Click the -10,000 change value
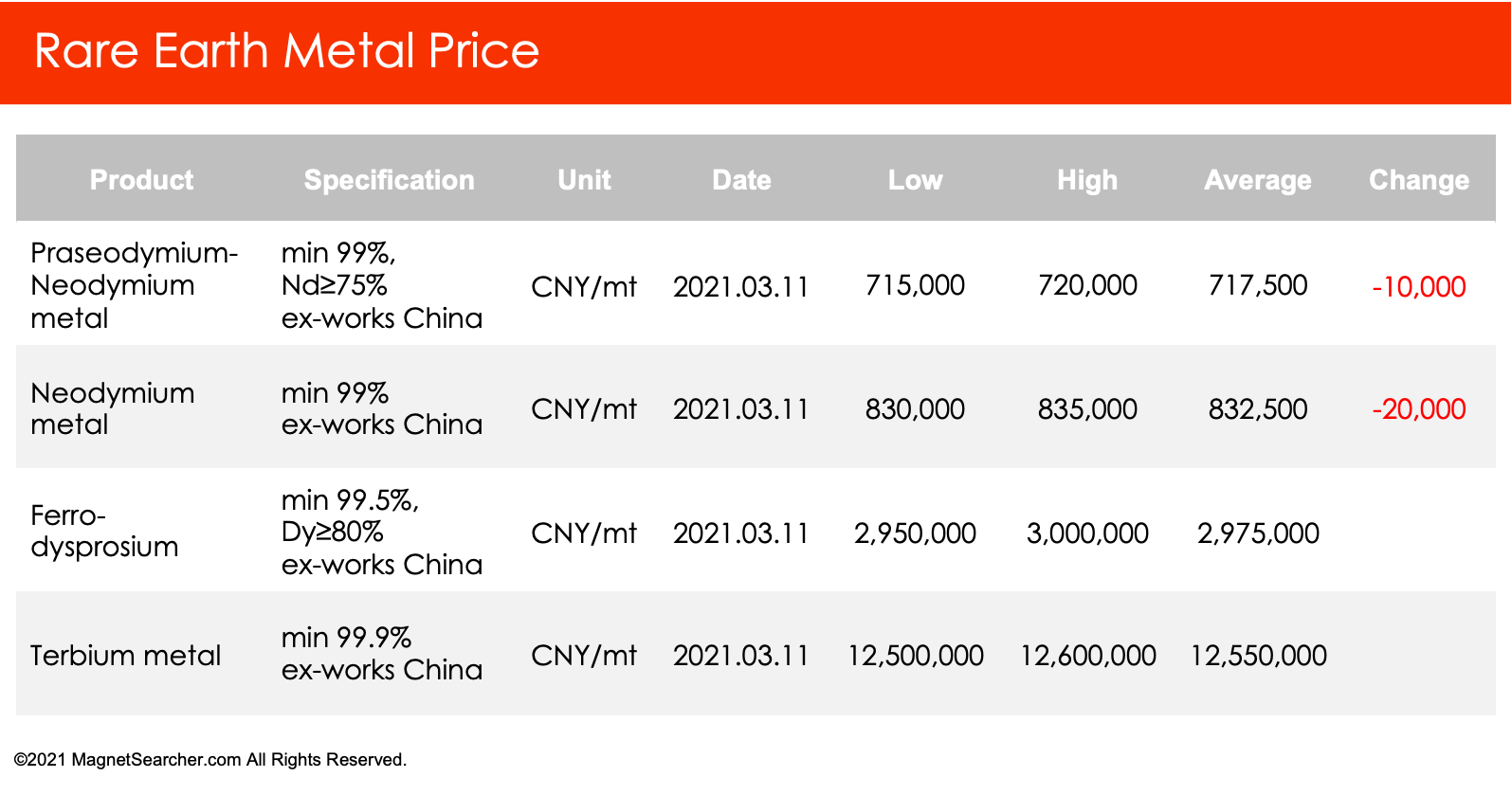1512x795 pixels. click(x=1419, y=287)
